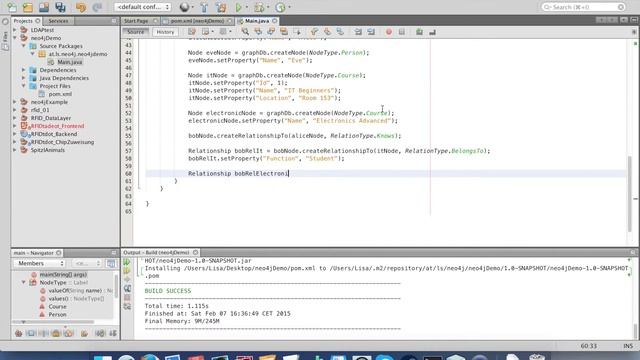Select main(String[] args) in Navigator
640x360 pixels.
tap(63, 274)
